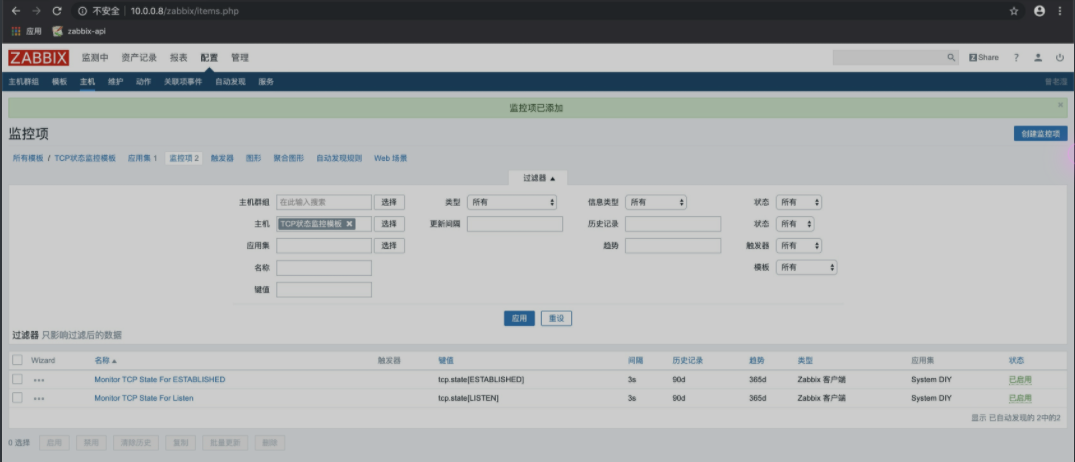The width and height of the screenshot is (1075, 462).
Task: Click the 重设 filter button
Action: (x=556, y=319)
